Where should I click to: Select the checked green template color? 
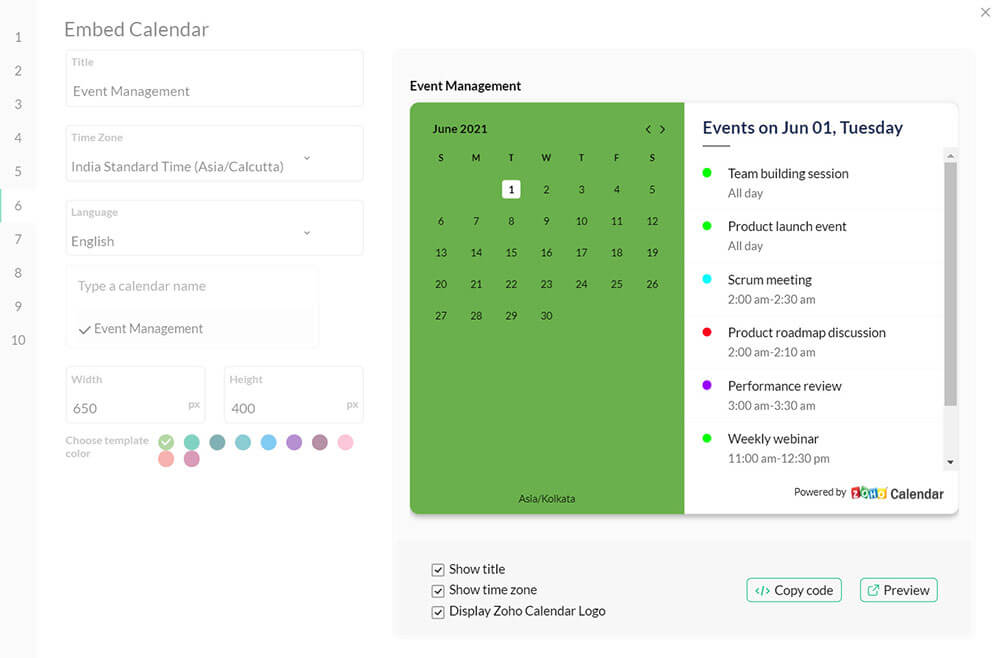[x=166, y=442]
